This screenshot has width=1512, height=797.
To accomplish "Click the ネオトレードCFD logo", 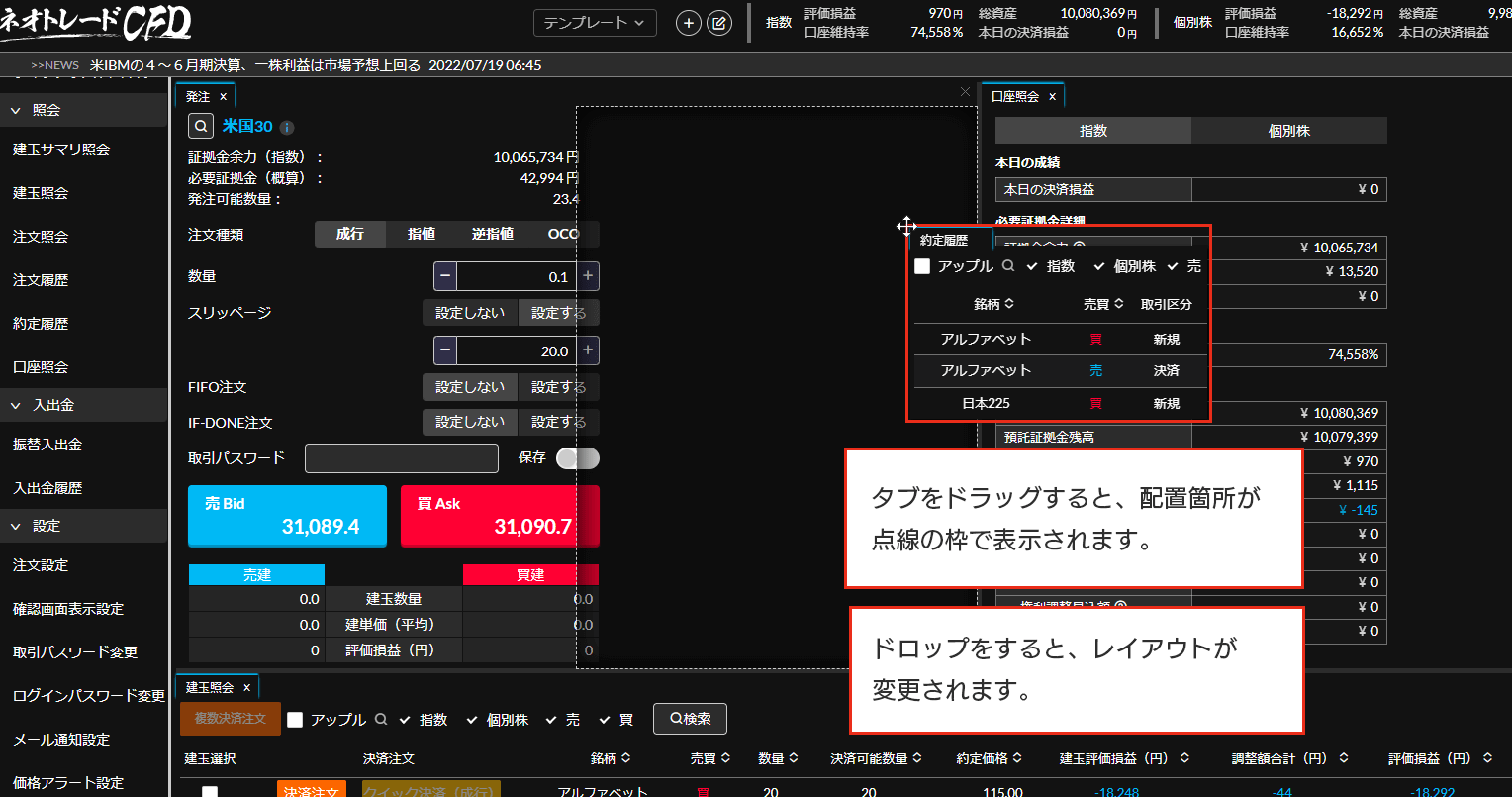I will pos(96,22).
